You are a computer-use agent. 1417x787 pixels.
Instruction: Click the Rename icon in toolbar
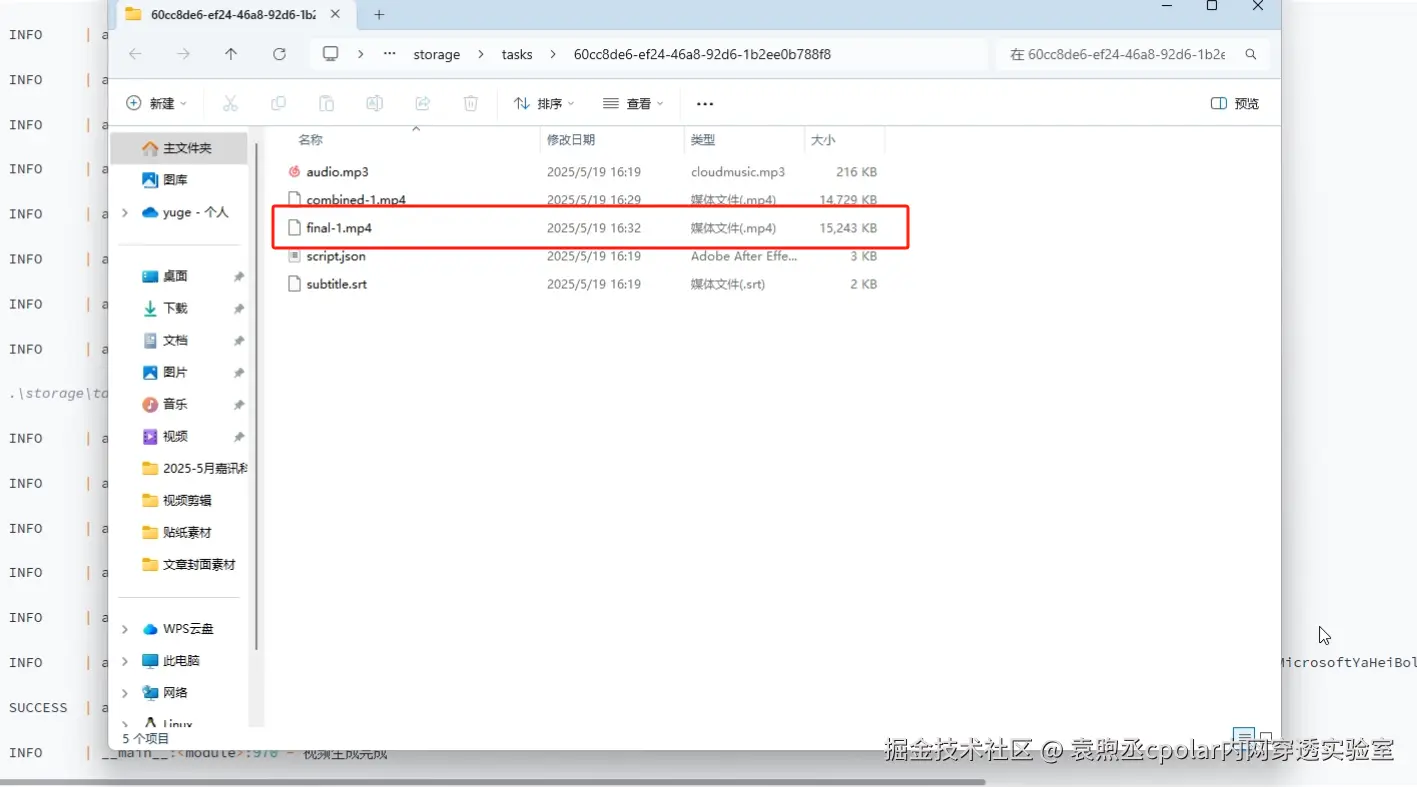(374, 103)
